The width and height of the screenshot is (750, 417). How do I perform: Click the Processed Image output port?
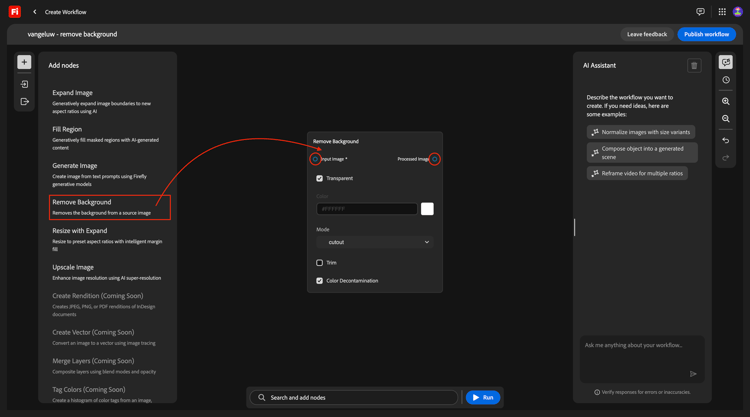tap(434, 159)
